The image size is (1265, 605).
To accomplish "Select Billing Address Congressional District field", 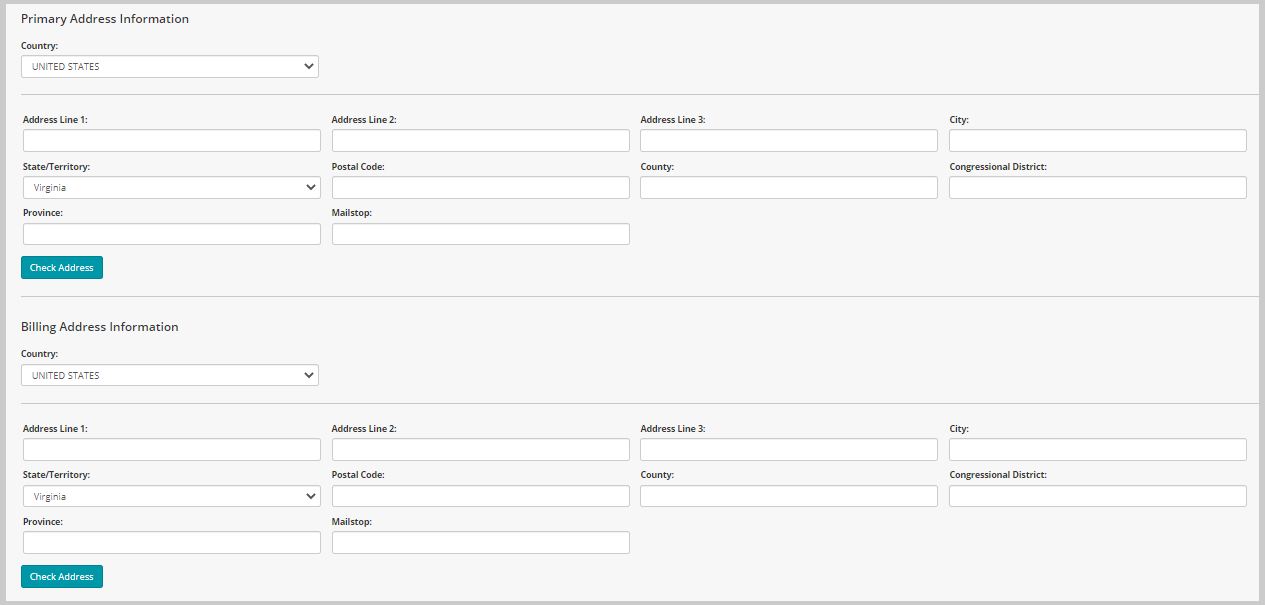I will pos(1098,496).
